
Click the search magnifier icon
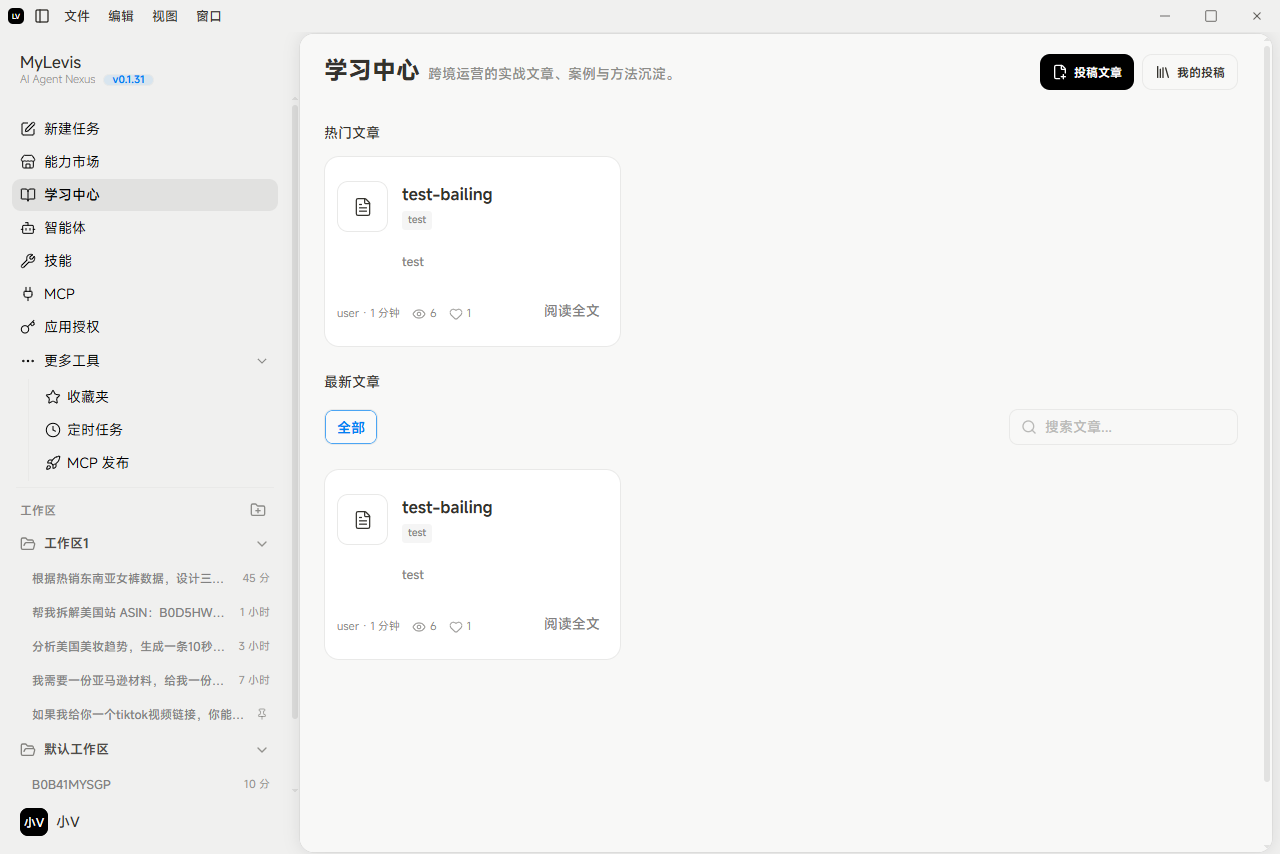1028,427
